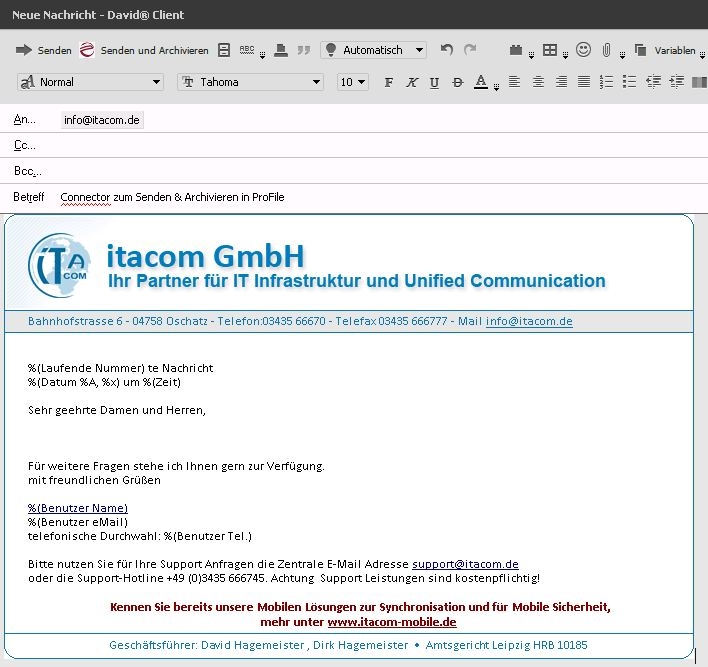Screen dimensions: 708x667
Task: Open the Tahoma font dropdown
Action: [x=251, y=82]
